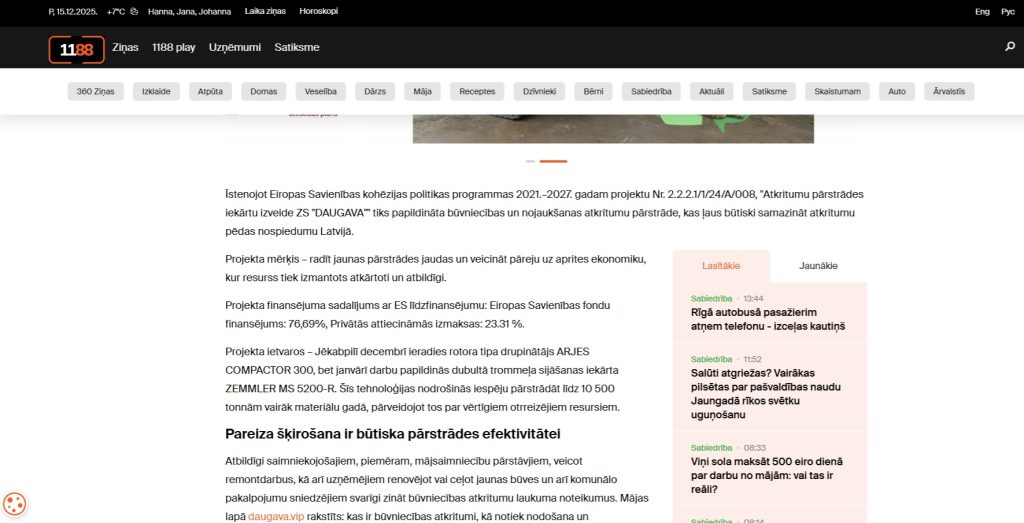
Task: Open Laika ziņas link
Action: tap(265, 11)
